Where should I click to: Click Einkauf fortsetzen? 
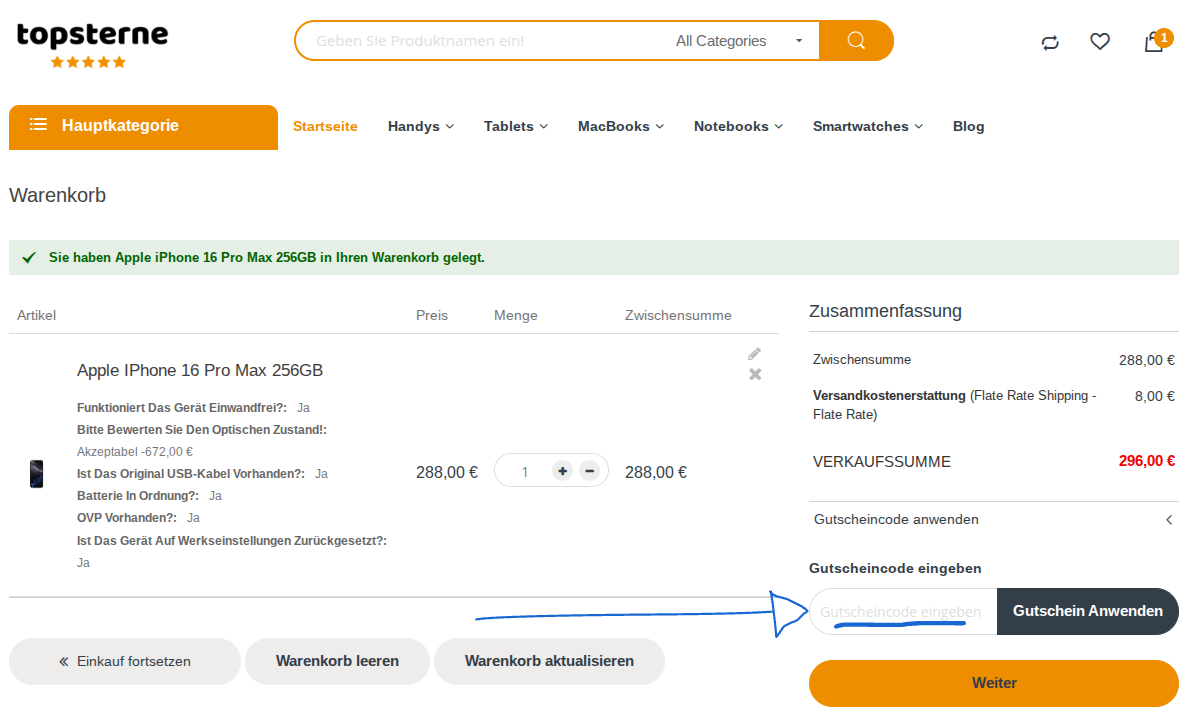(125, 661)
